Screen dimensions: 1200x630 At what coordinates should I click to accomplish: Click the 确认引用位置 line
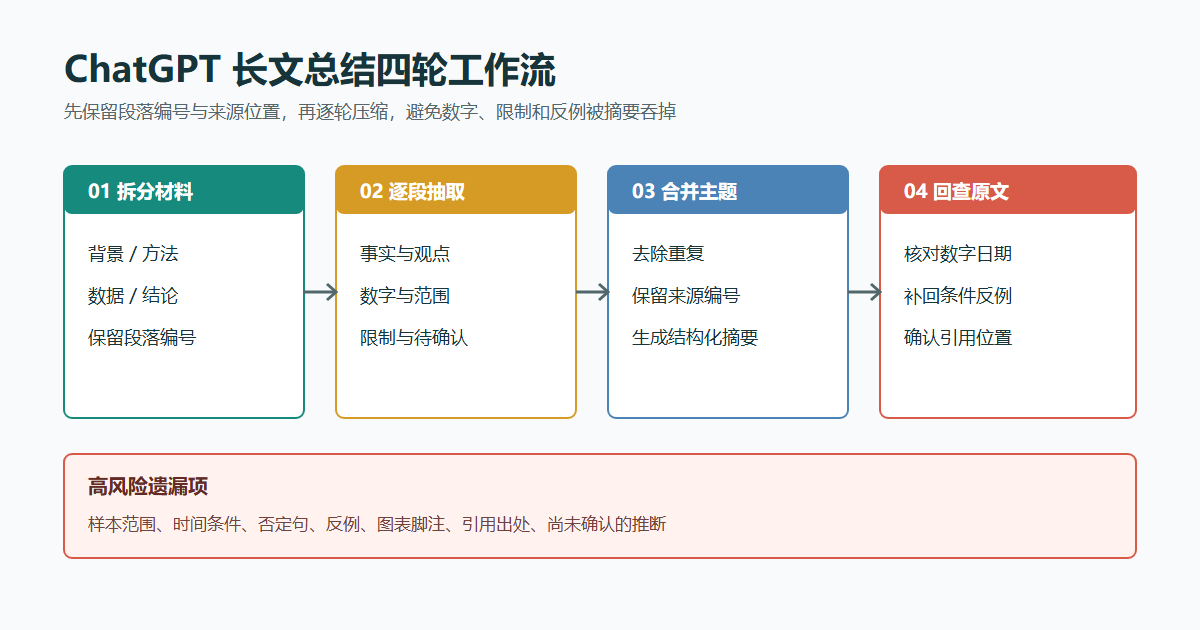[x=958, y=338]
